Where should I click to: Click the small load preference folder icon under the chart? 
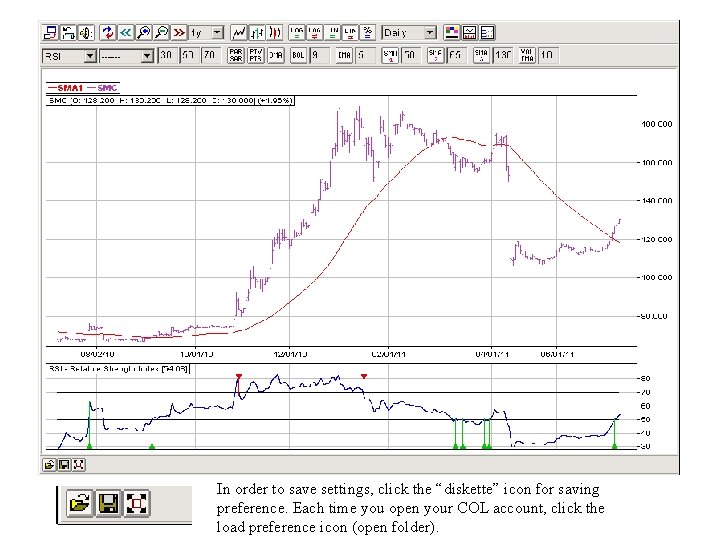pos(49,465)
